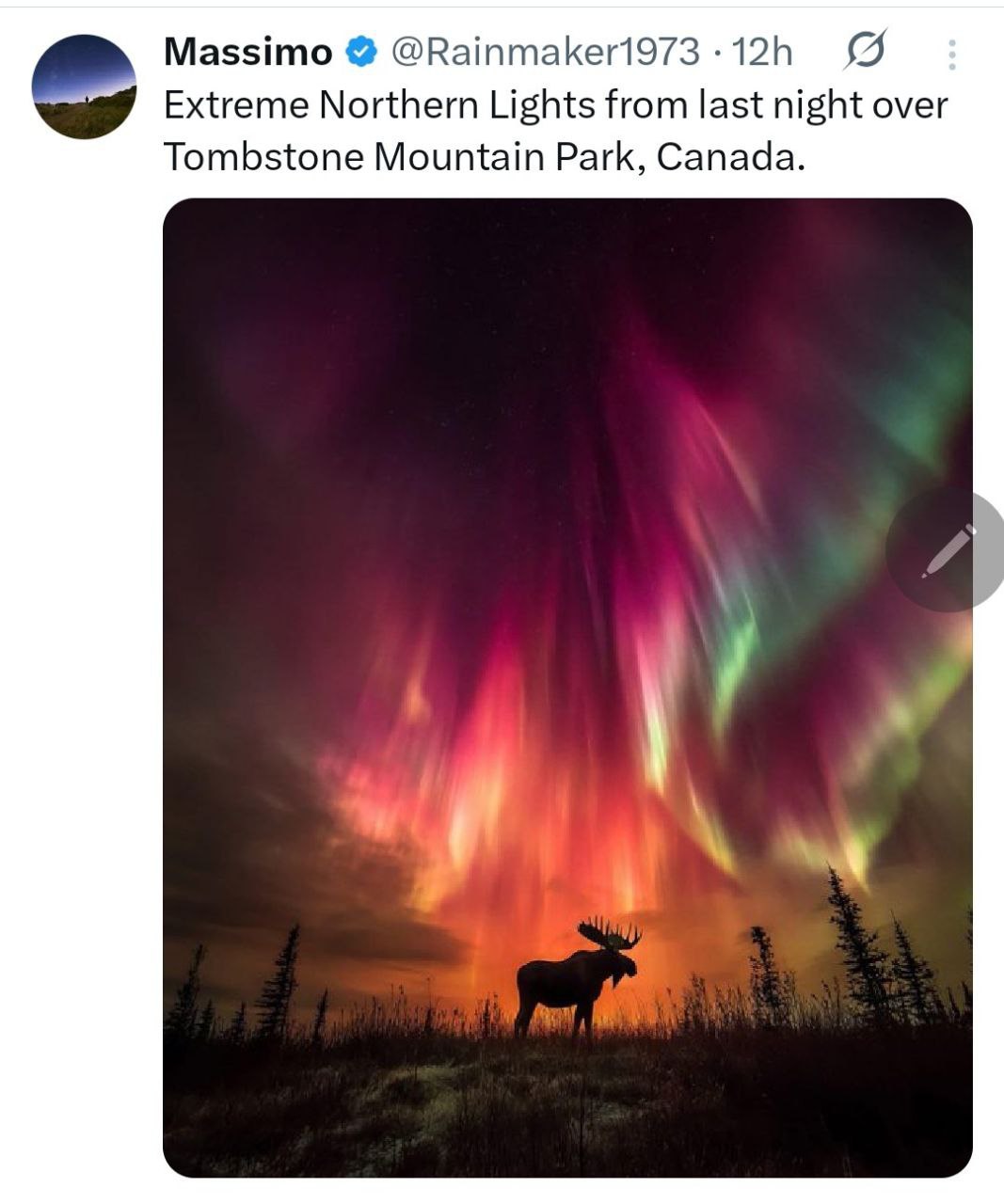
Task: Open Massimo's profile avatar picture
Action: [84, 87]
